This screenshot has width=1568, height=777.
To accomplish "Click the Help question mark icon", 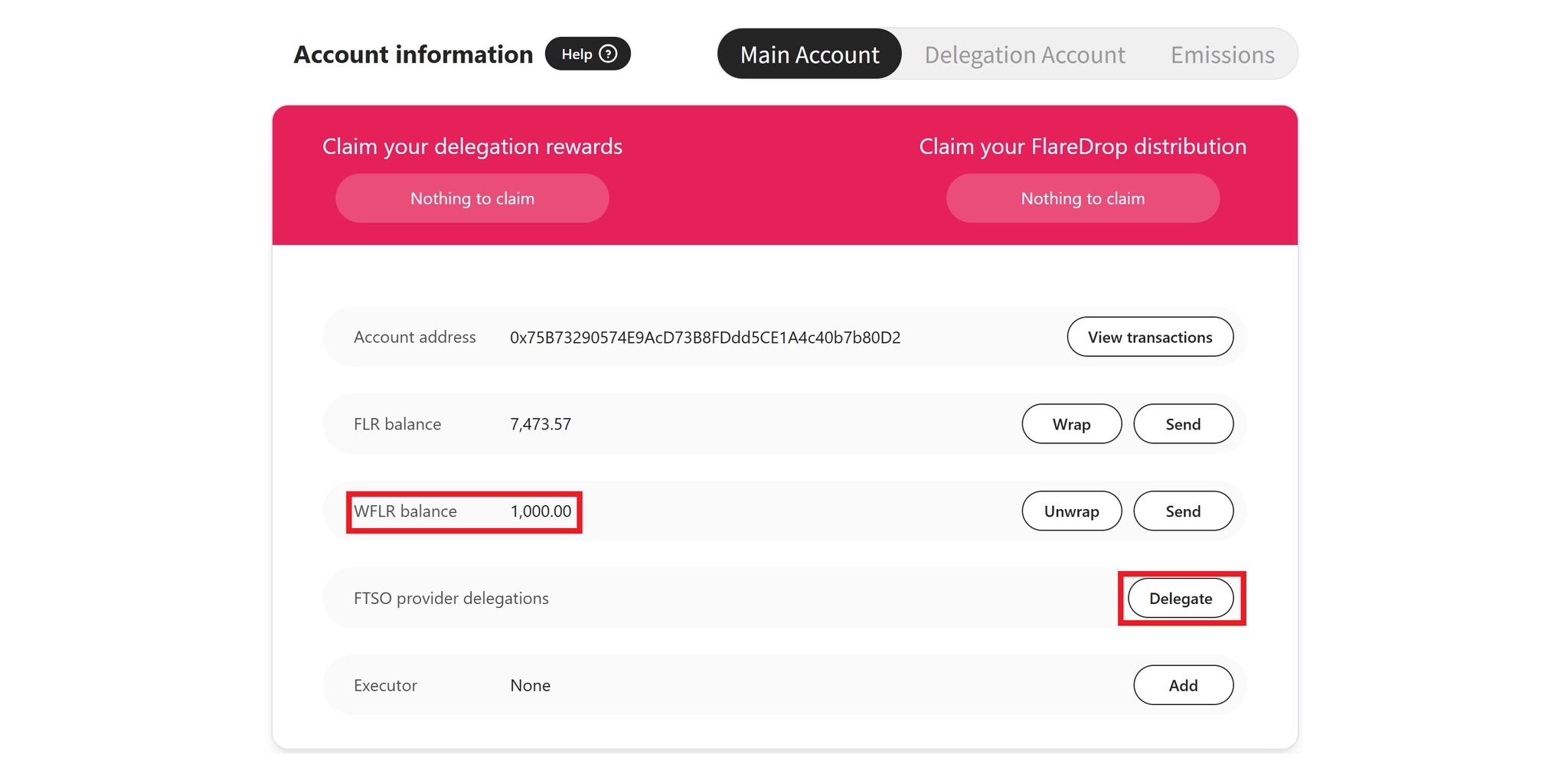I will pos(608,54).
